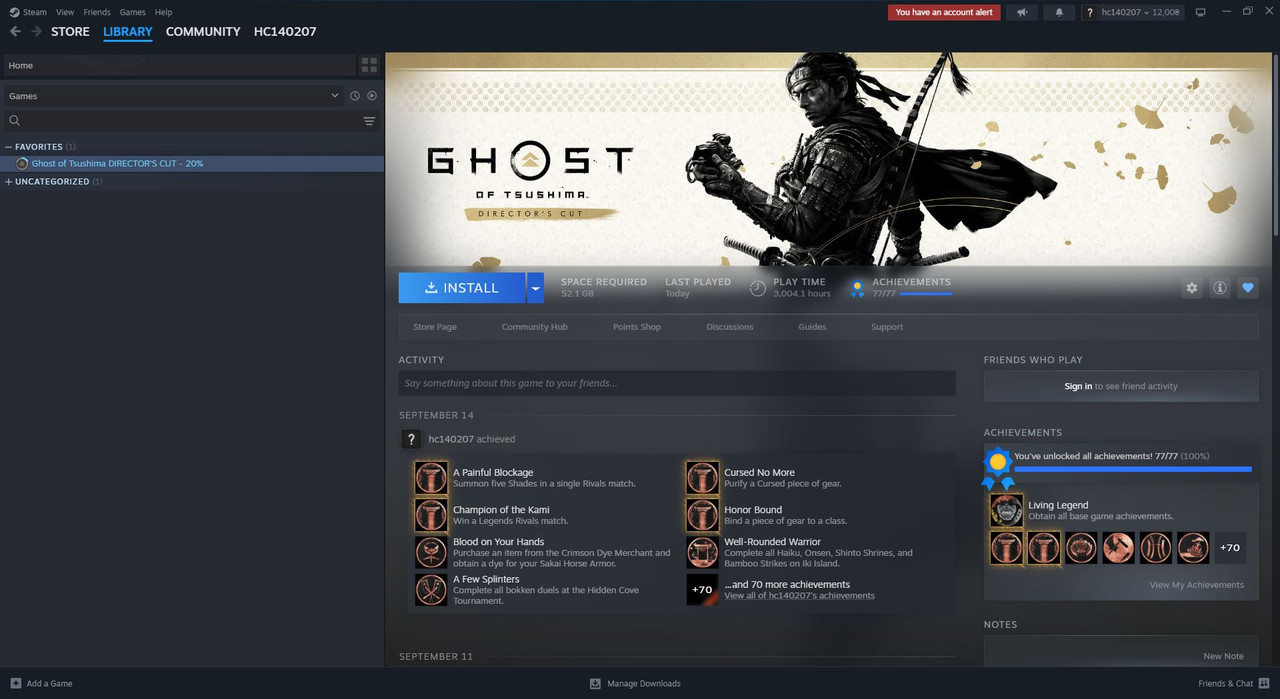Click the Living Legend achievement icon
This screenshot has height=699, width=1280.
(1007, 510)
